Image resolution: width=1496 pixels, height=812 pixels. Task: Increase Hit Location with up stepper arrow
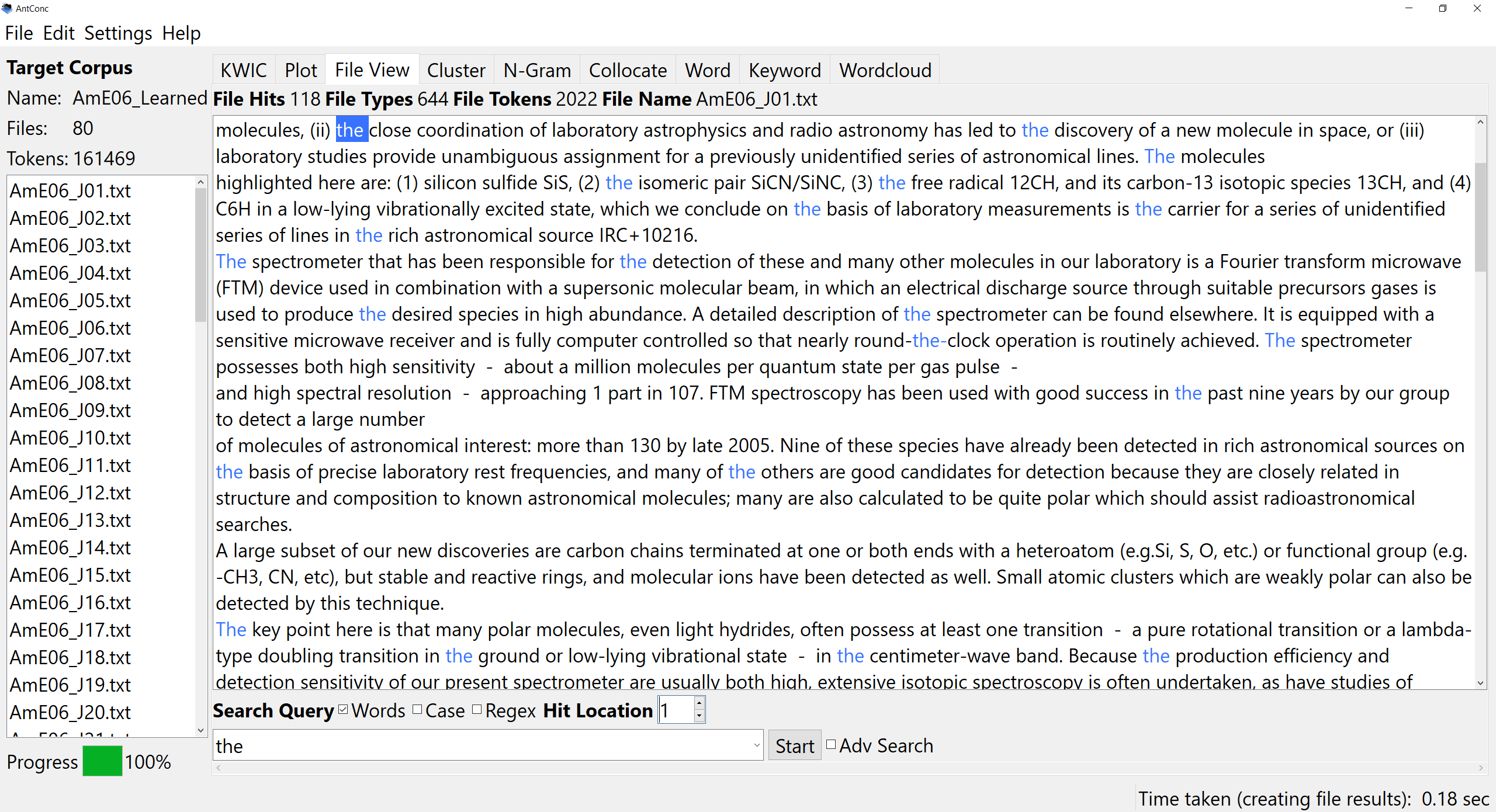tap(699, 703)
